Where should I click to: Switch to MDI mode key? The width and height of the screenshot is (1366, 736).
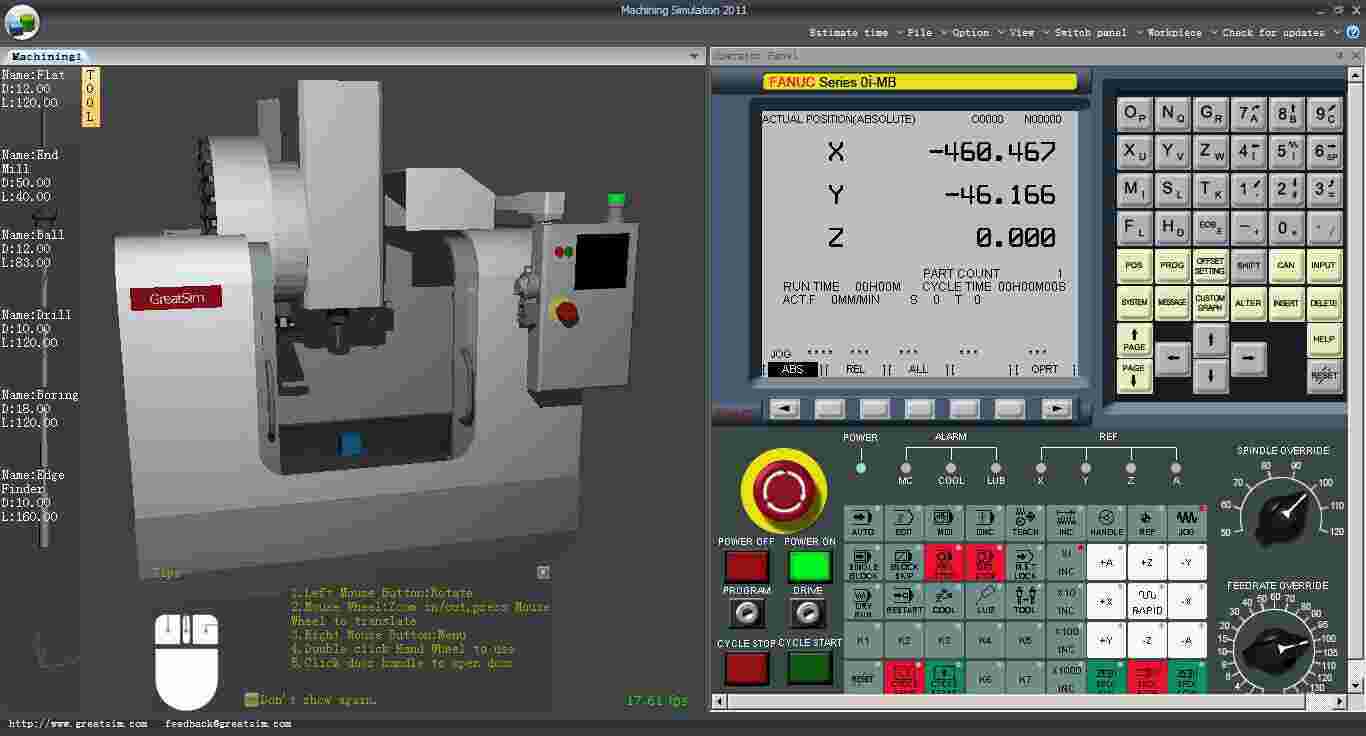pyautogui.click(x=944, y=521)
